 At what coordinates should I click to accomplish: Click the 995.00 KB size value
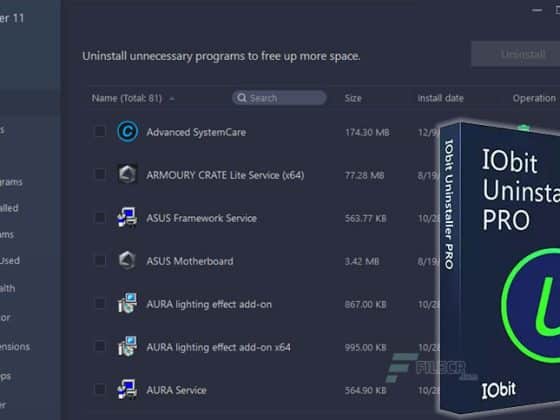click(x=366, y=348)
